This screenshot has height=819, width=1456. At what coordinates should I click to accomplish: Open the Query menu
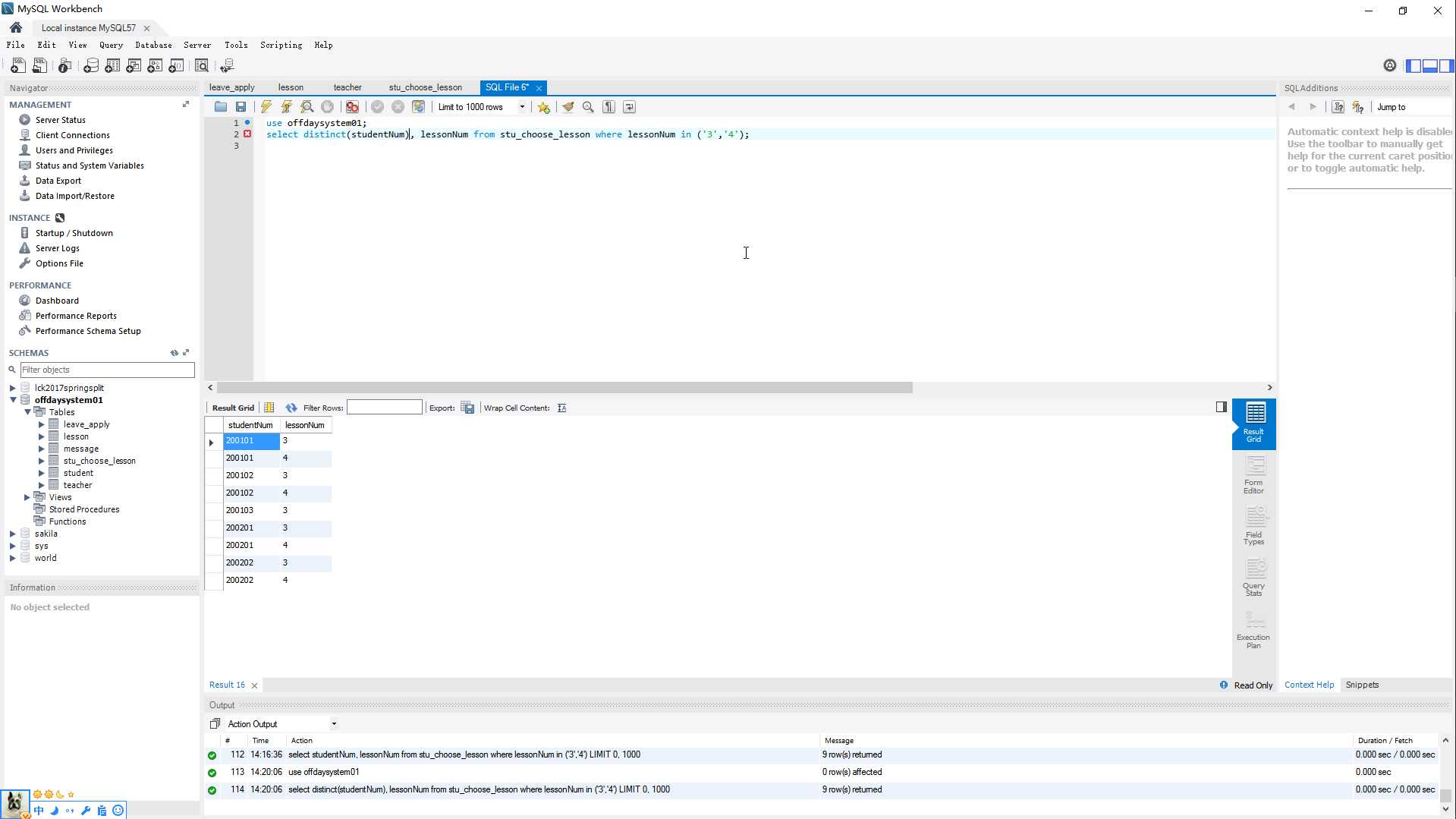(x=111, y=45)
